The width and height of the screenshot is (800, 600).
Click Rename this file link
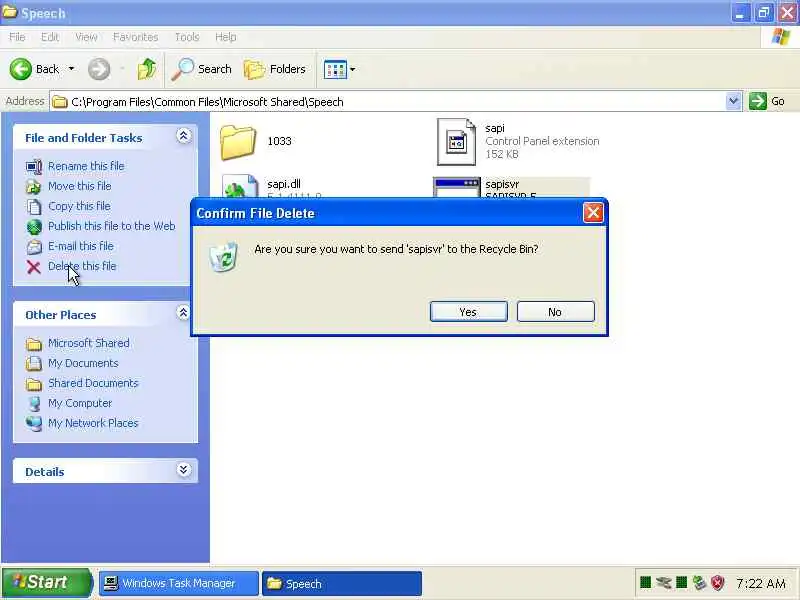[x=86, y=166]
